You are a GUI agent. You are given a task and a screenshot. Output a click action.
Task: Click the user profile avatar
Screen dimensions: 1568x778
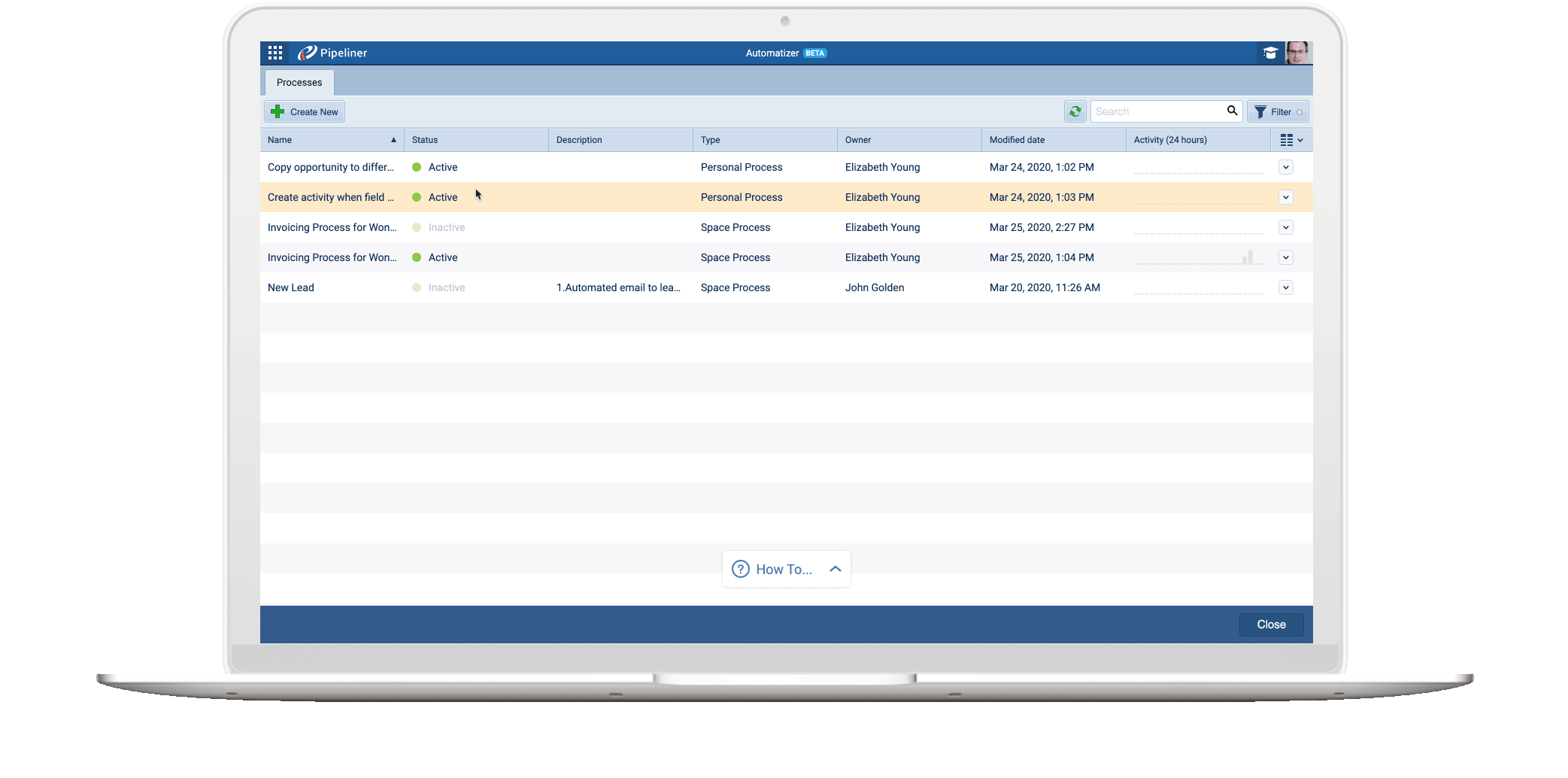tap(1299, 53)
